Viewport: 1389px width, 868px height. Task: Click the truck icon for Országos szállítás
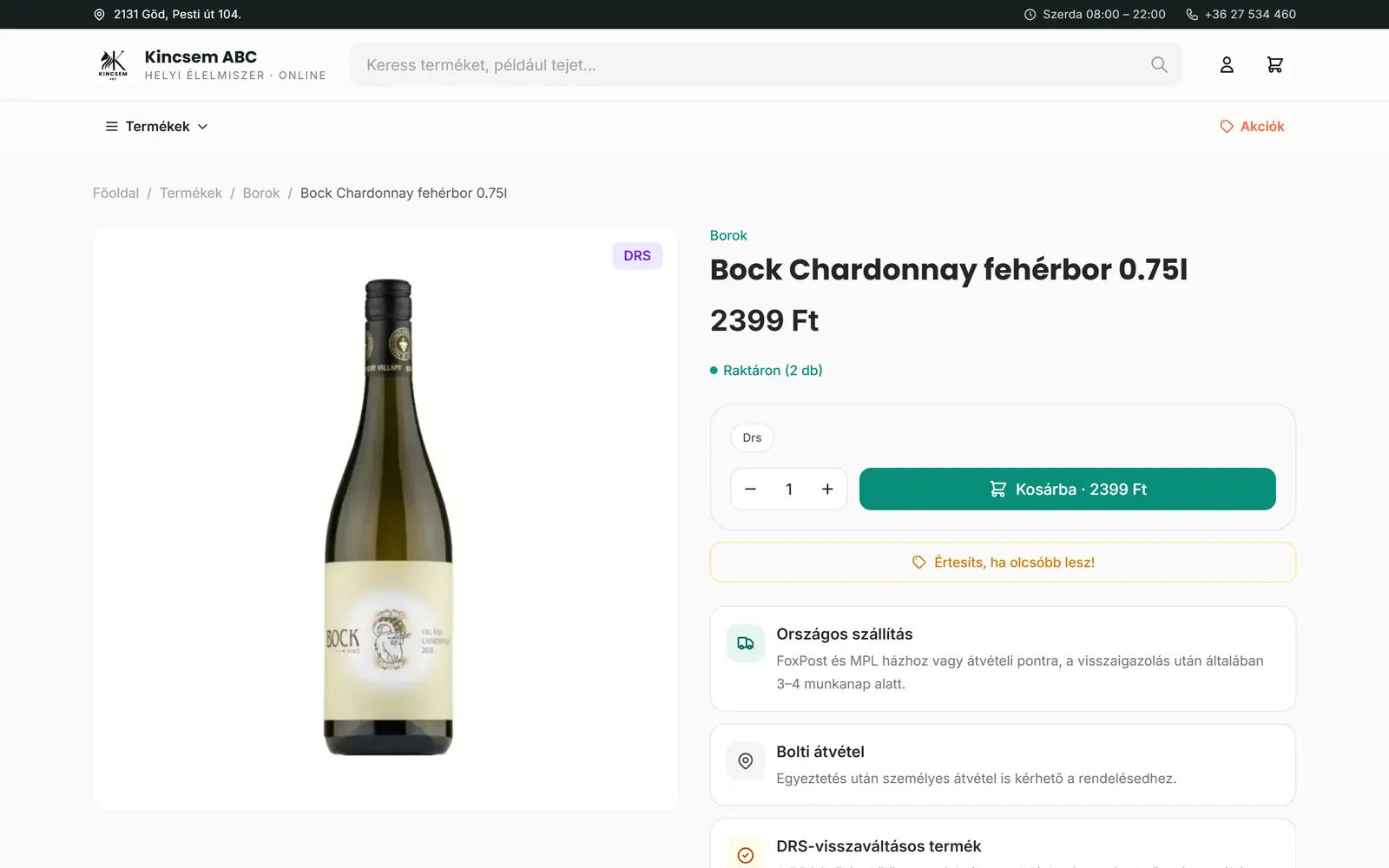(x=745, y=643)
